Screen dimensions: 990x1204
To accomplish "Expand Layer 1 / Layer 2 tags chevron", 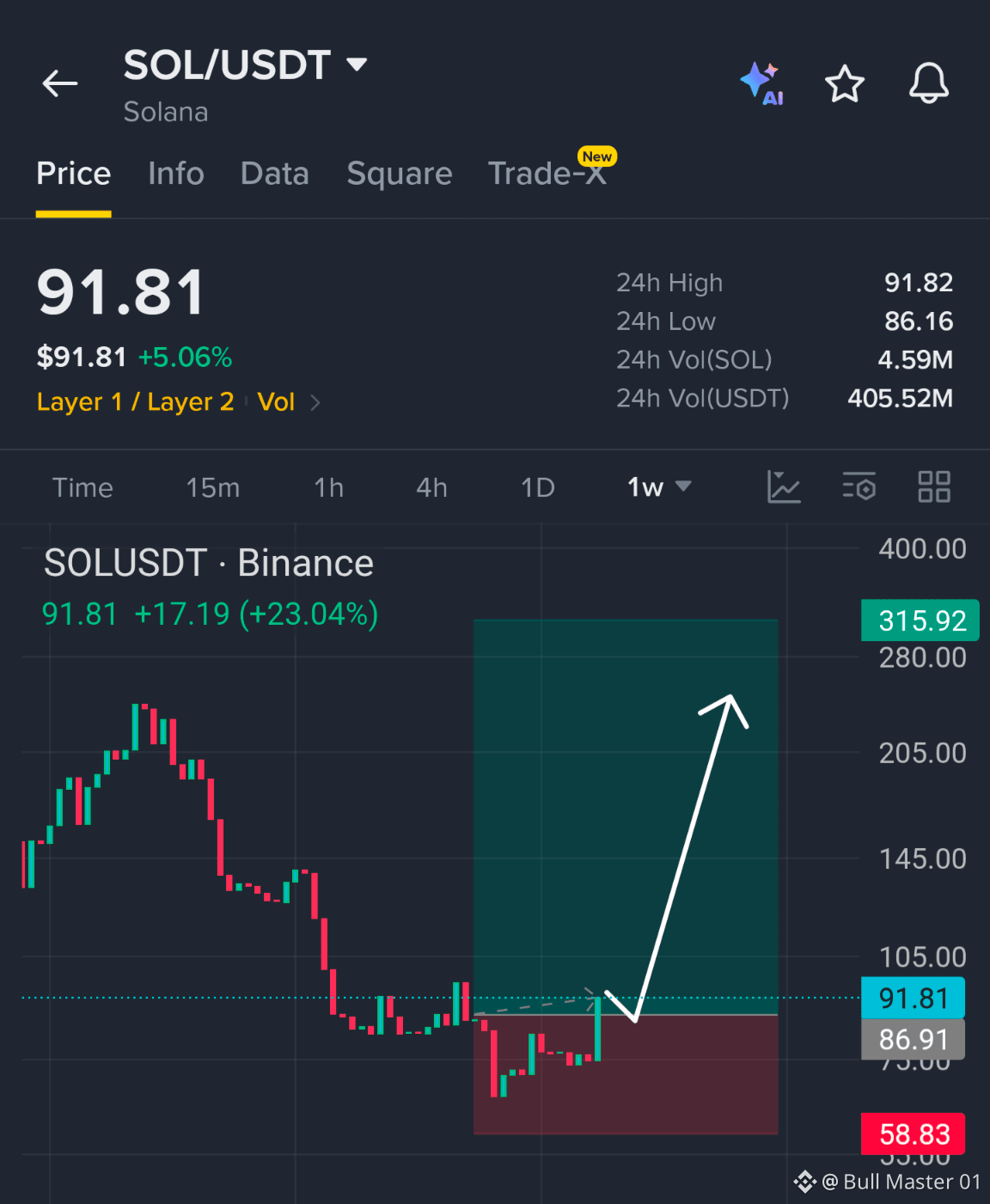I will click(x=315, y=402).
